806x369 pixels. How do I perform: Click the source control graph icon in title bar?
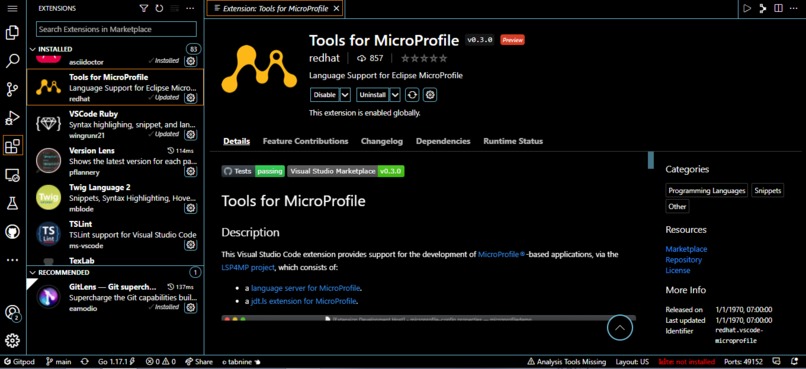point(763,8)
